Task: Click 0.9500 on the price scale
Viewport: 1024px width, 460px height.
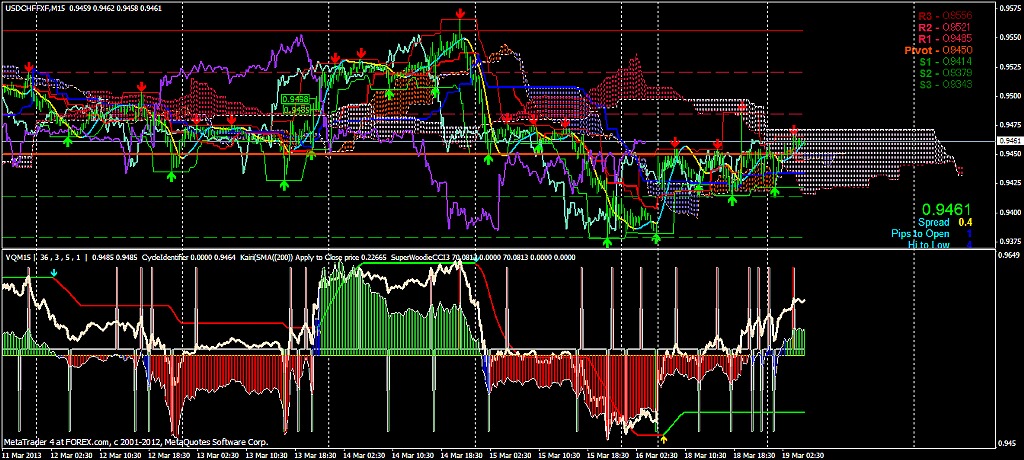Action: point(1011,95)
